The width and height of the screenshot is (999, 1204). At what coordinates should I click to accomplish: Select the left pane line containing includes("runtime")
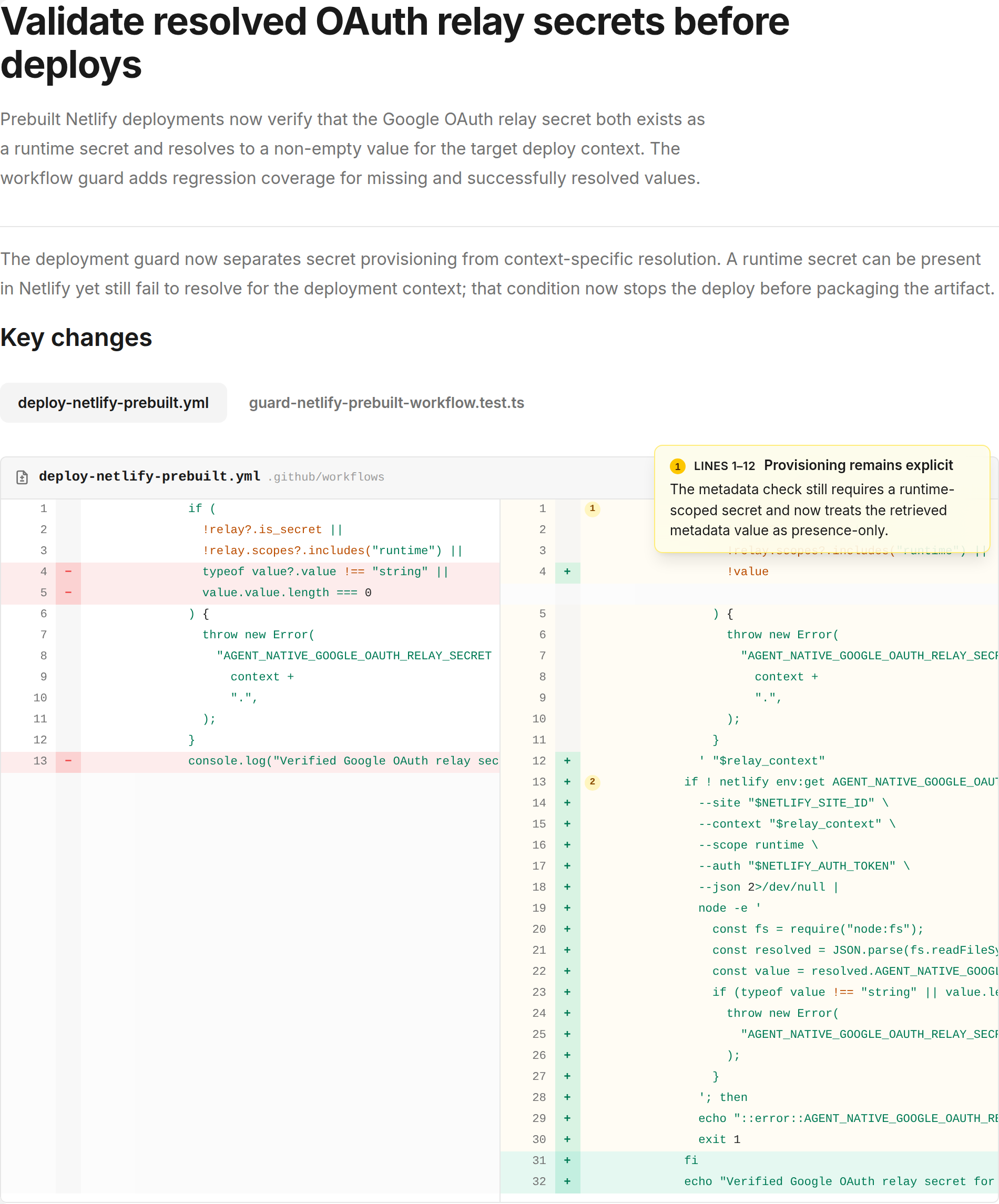pos(250,550)
